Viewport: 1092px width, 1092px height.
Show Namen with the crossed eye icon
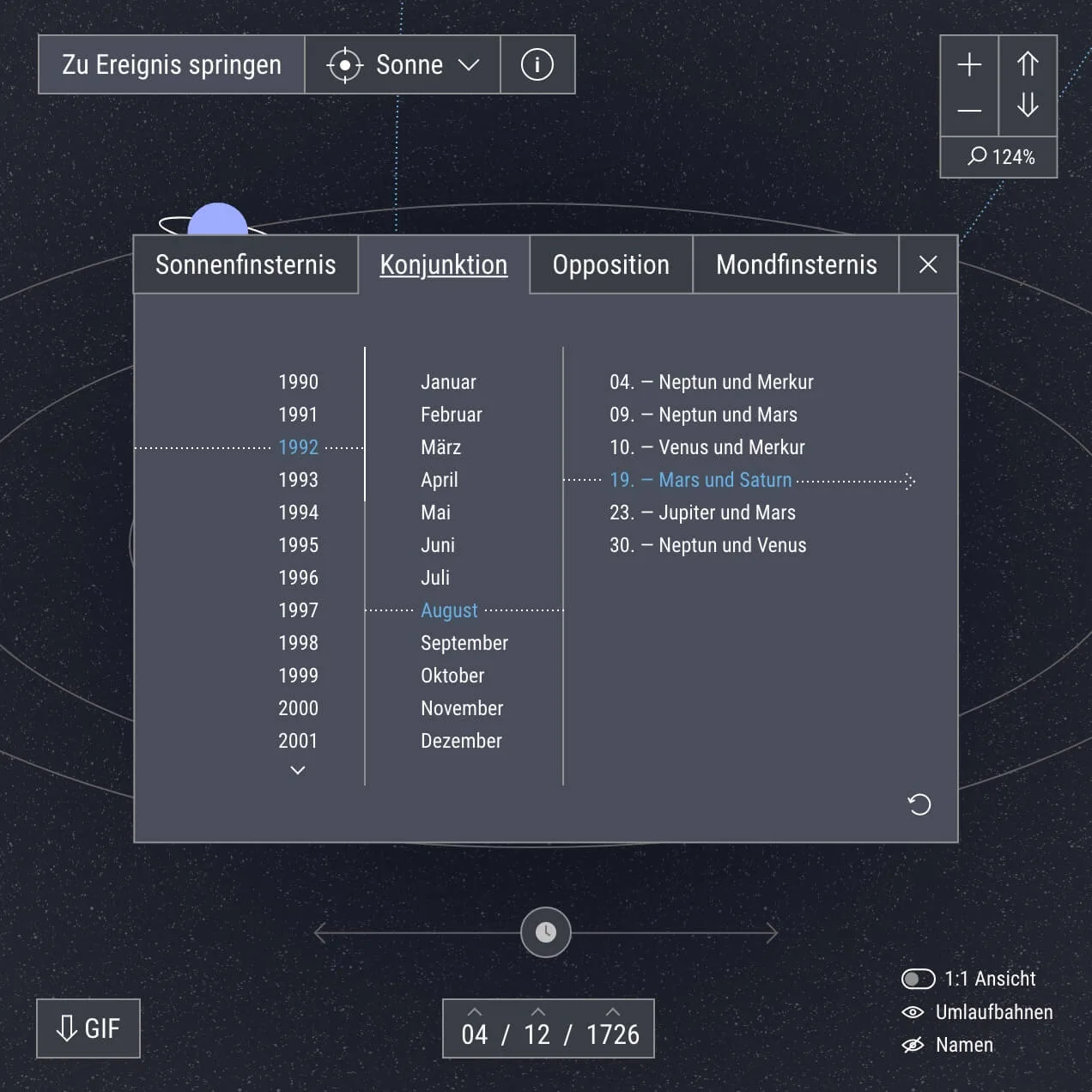pyautogui.click(x=913, y=1045)
